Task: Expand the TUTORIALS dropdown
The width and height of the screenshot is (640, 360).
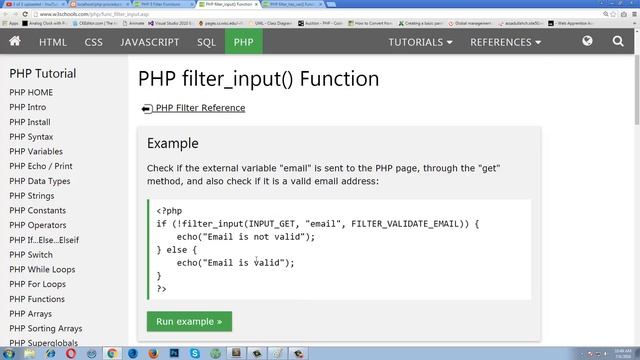Action: [x=420, y=42]
